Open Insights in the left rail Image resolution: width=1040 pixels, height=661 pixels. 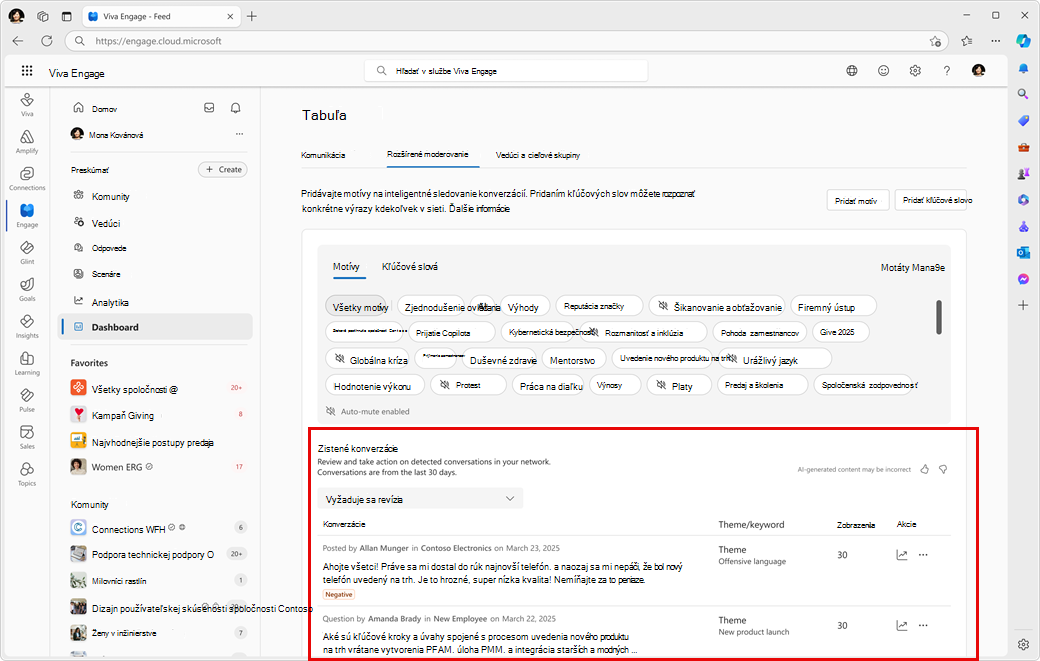27,326
